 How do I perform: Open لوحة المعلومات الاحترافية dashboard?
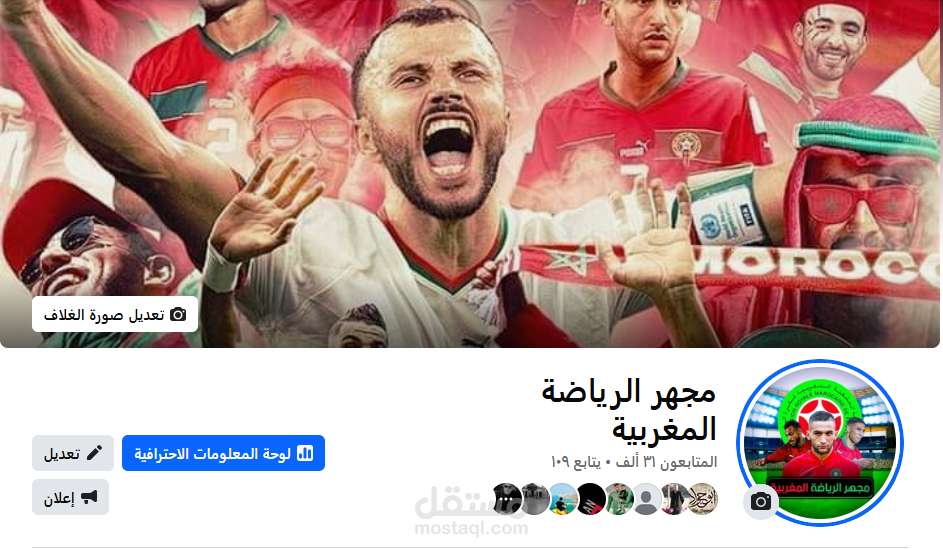[223, 453]
